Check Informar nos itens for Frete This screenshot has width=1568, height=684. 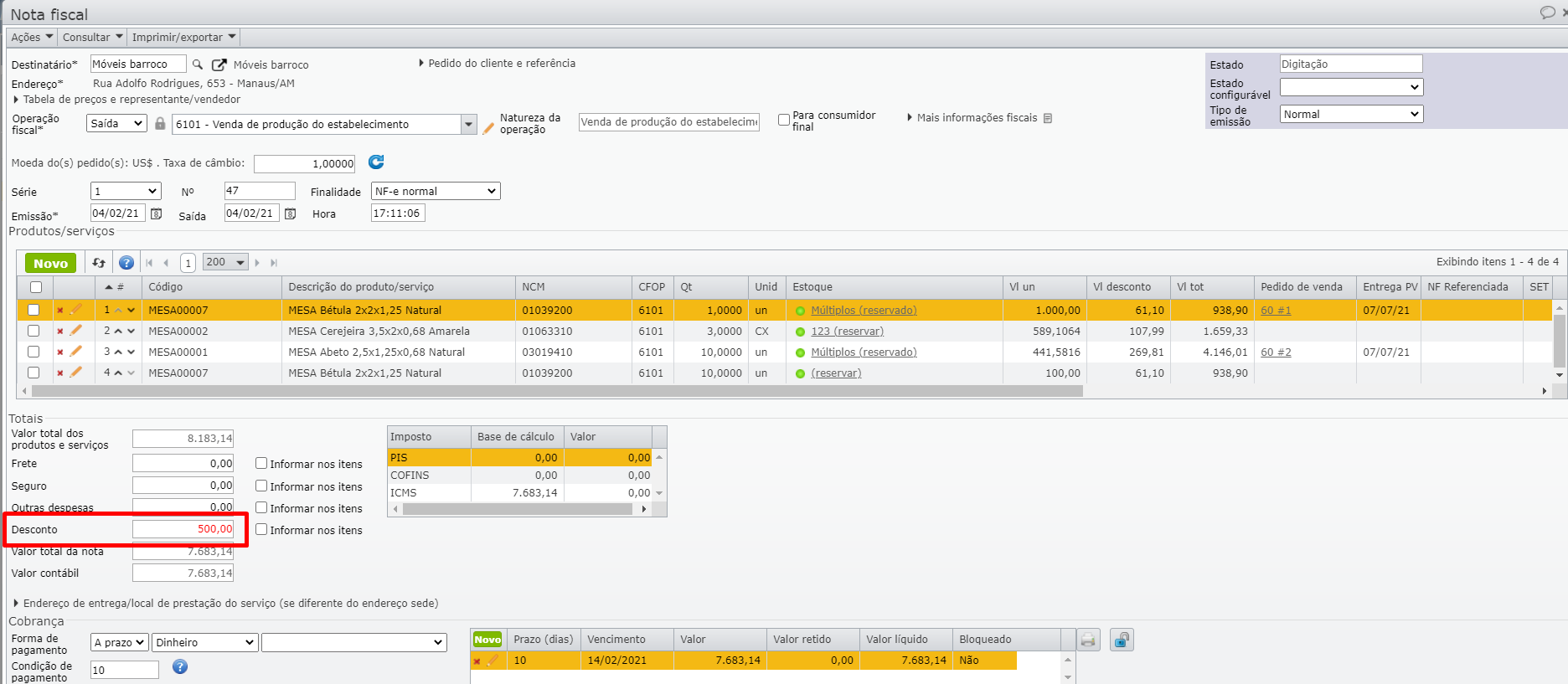coord(261,463)
